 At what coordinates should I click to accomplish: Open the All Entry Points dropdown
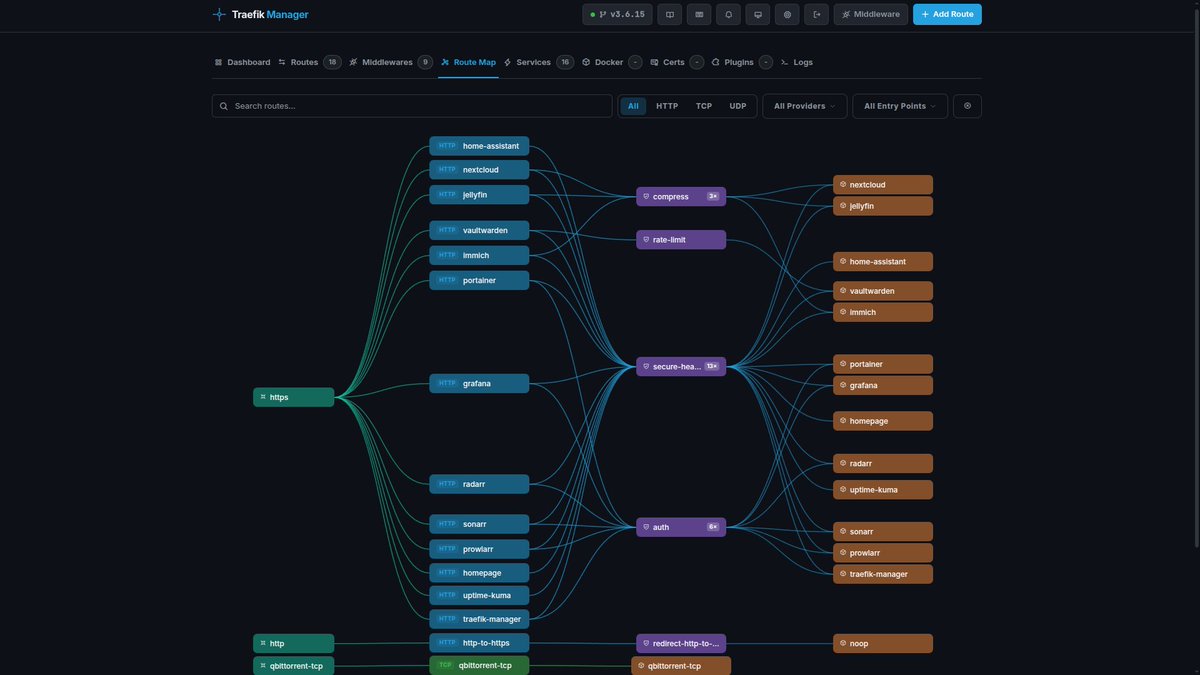coord(900,106)
